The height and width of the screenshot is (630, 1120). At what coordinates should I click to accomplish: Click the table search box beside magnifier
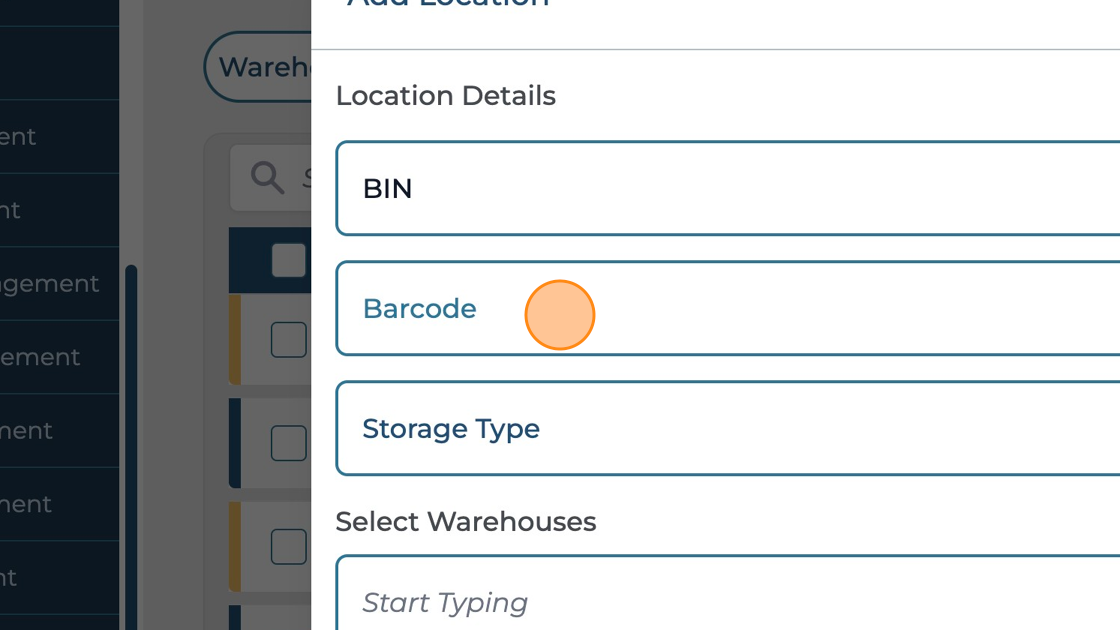coord(305,178)
